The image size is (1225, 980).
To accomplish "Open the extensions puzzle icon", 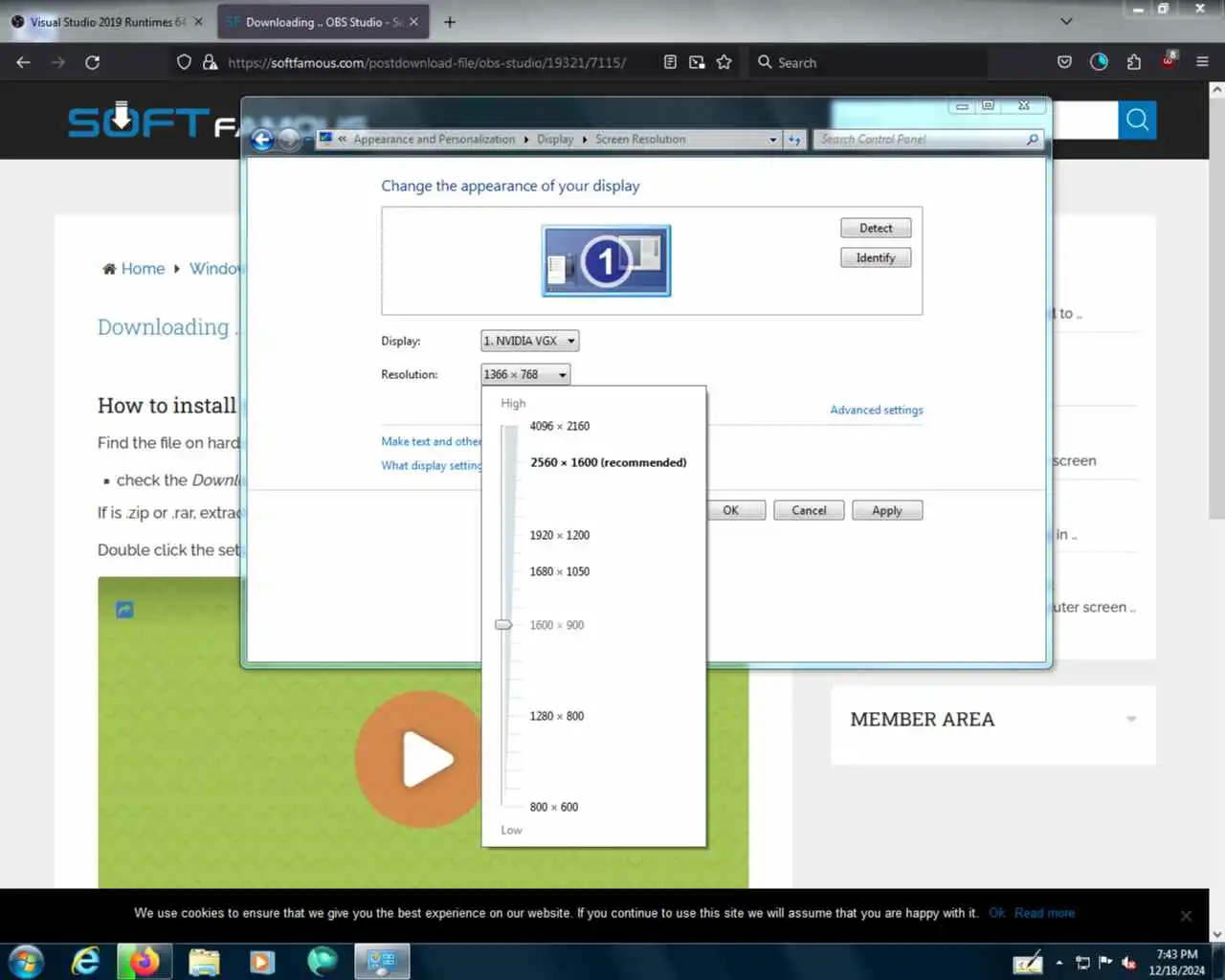I will click(x=1134, y=62).
